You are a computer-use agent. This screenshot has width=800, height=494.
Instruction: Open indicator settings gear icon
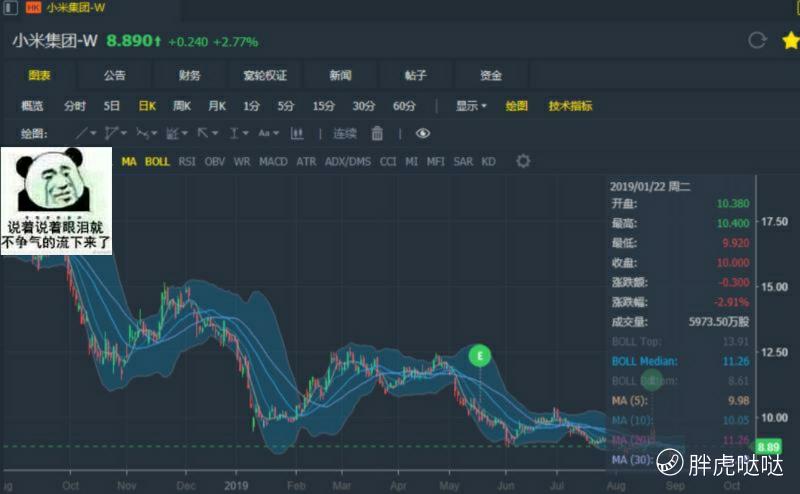[523, 161]
